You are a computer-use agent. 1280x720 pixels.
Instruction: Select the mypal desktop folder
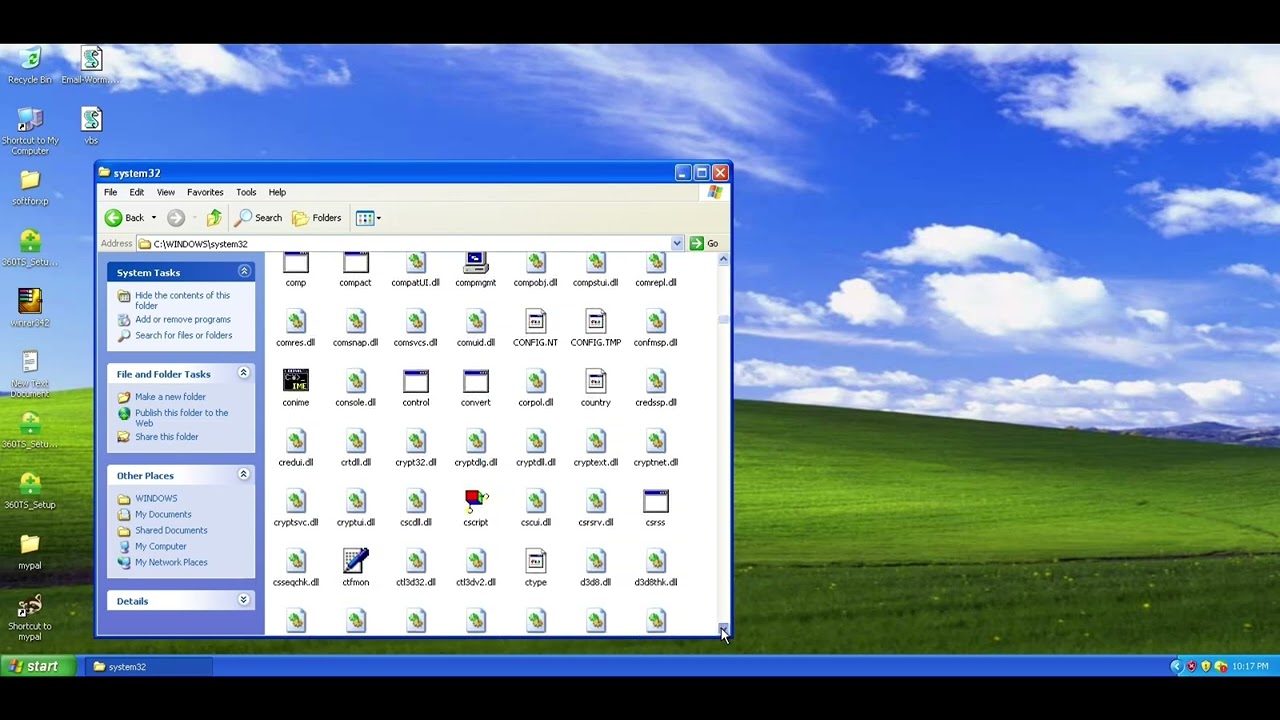coord(30,552)
